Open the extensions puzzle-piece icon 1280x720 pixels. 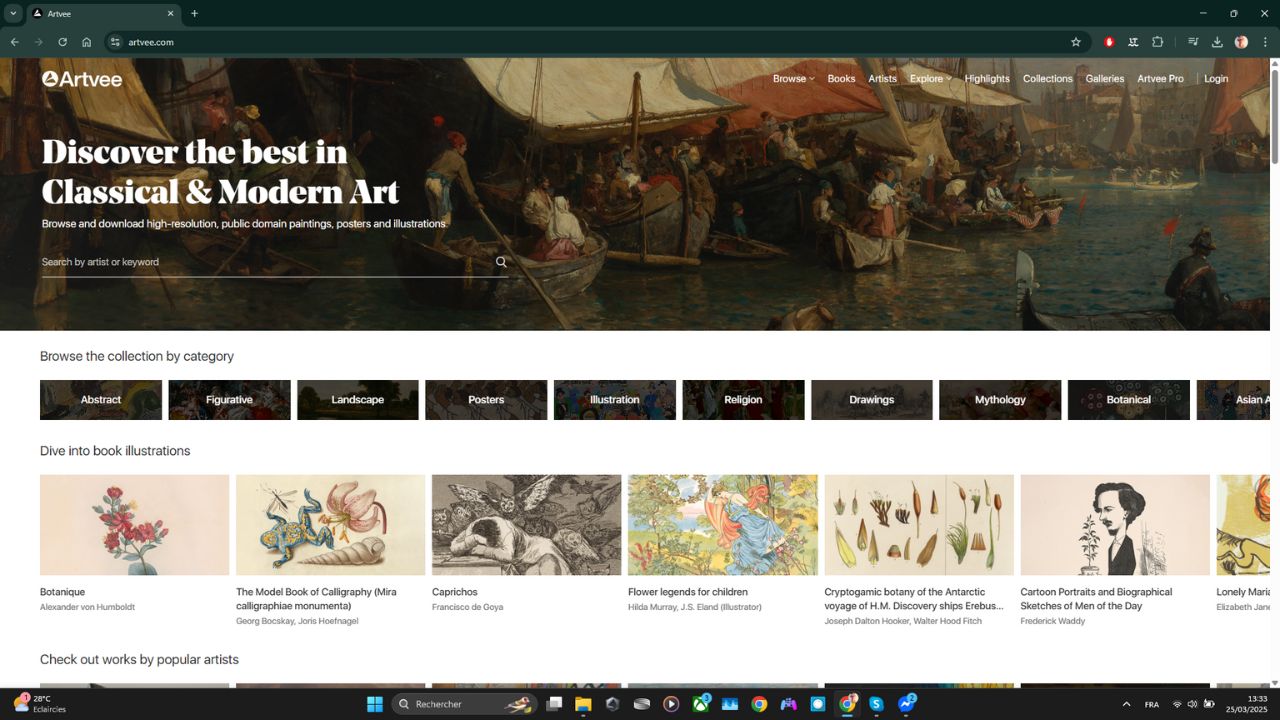click(1157, 42)
